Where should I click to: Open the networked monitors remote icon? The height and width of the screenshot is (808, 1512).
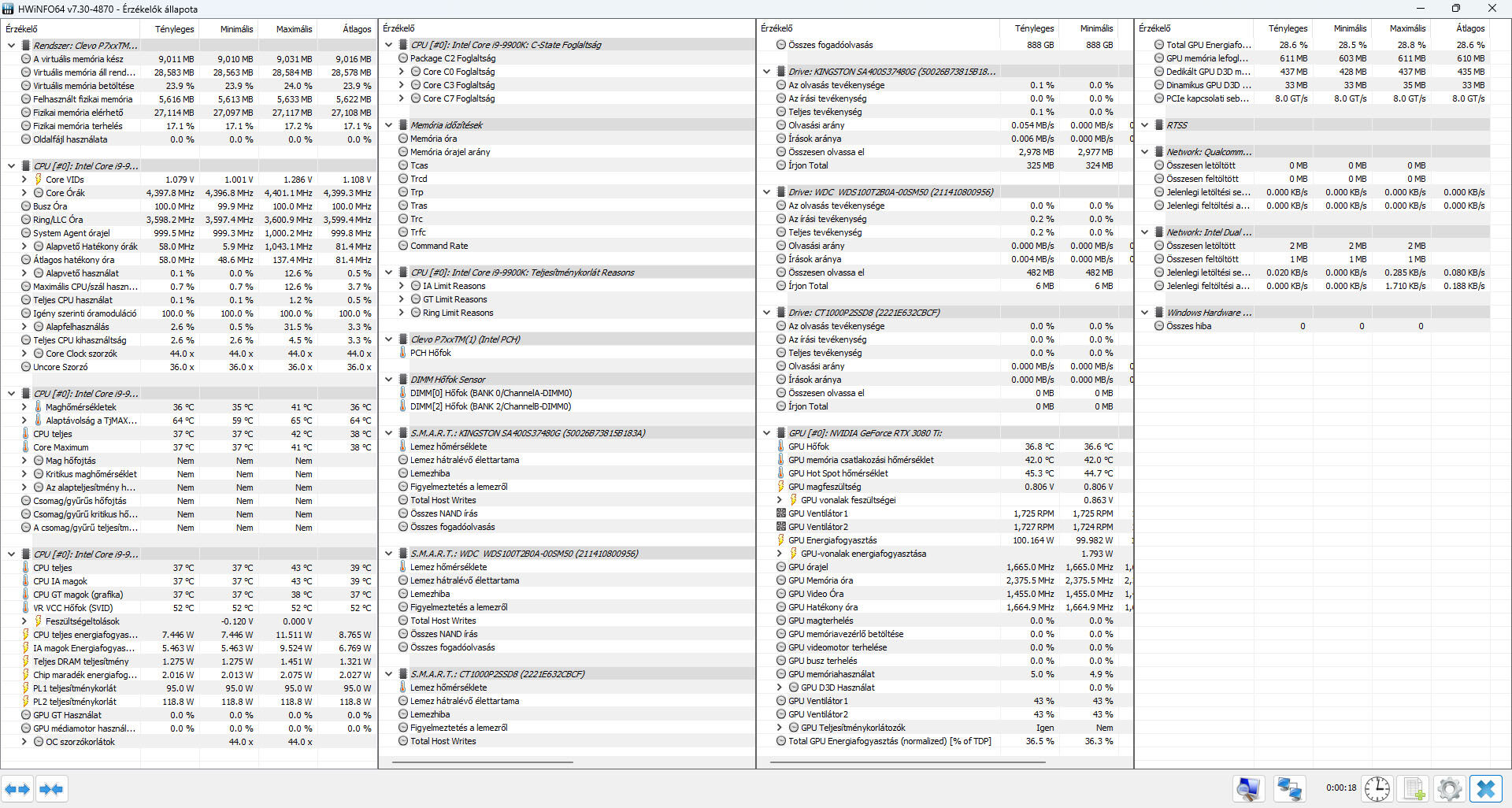[1290, 789]
